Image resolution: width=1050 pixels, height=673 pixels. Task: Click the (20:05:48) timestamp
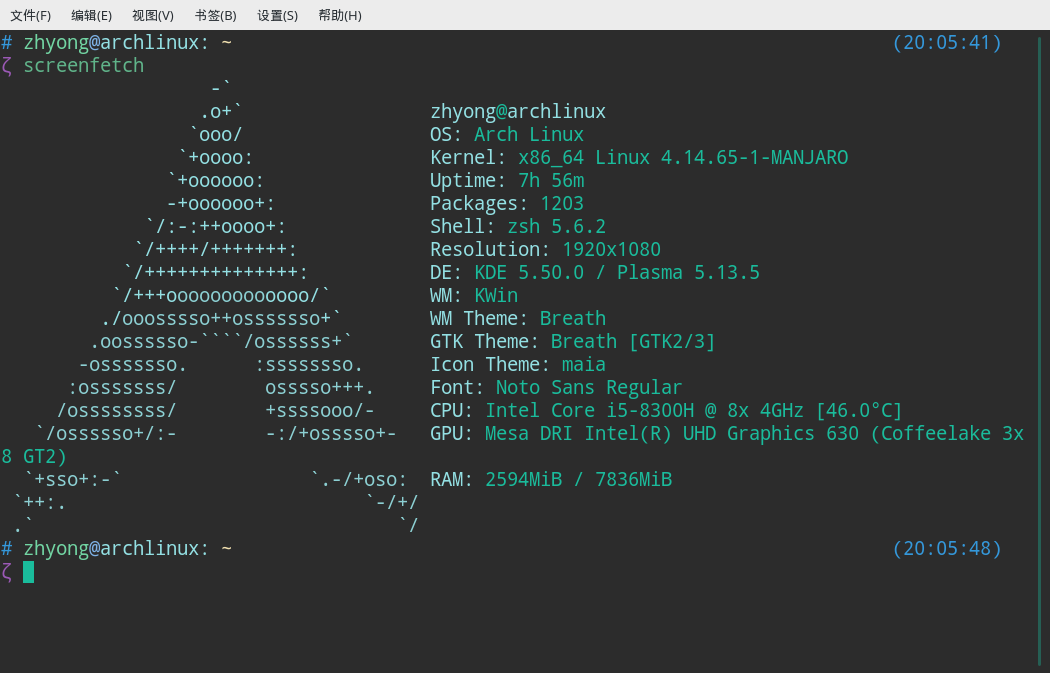click(946, 549)
